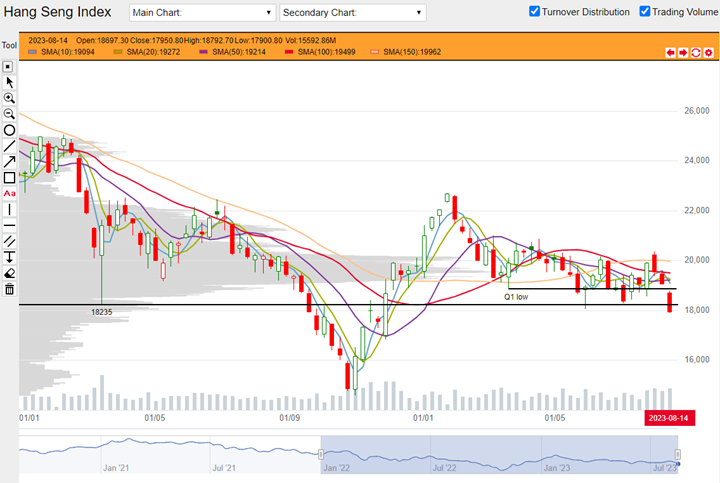The image size is (720, 483).
Task: Choose the rectangle drawing tool
Action: [x=9, y=178]
